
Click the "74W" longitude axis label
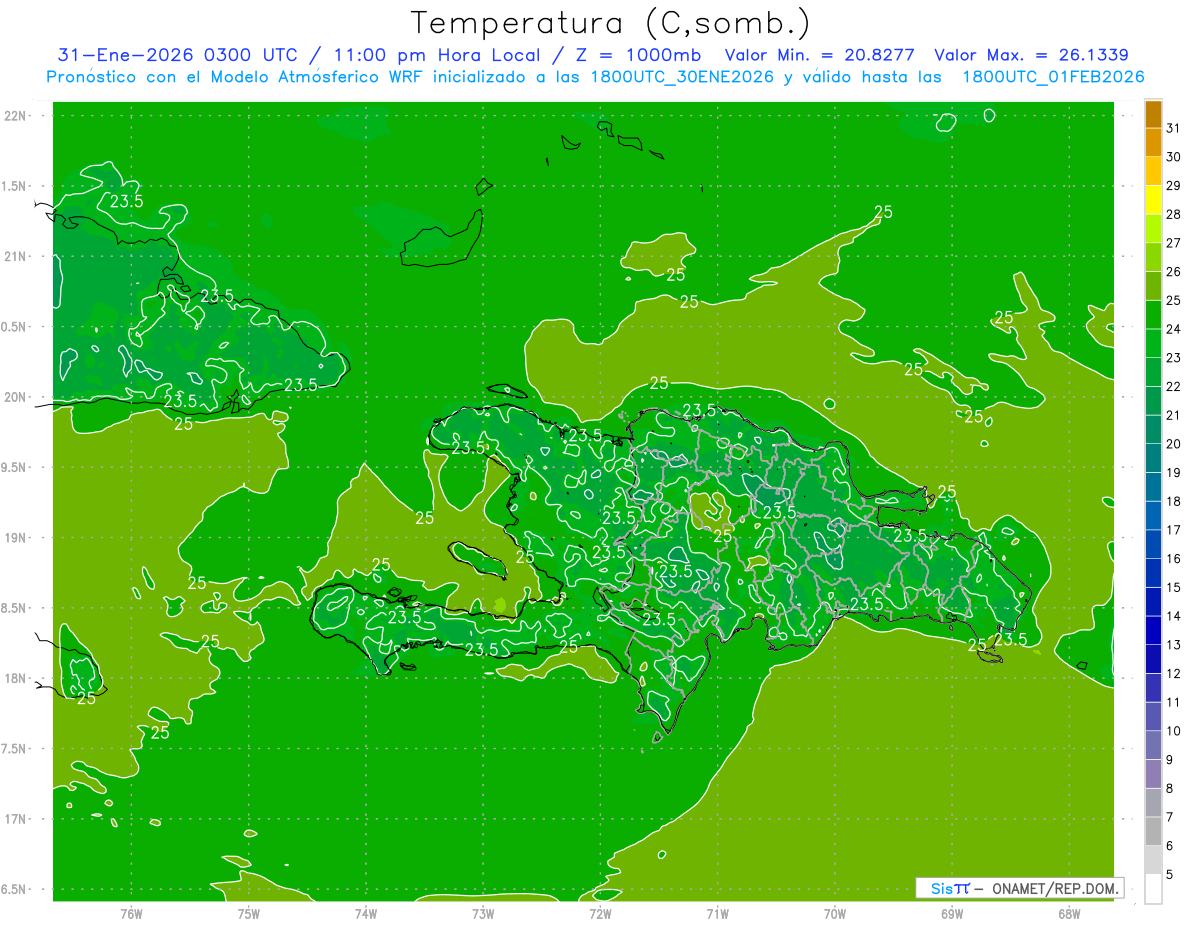point(366,912)
